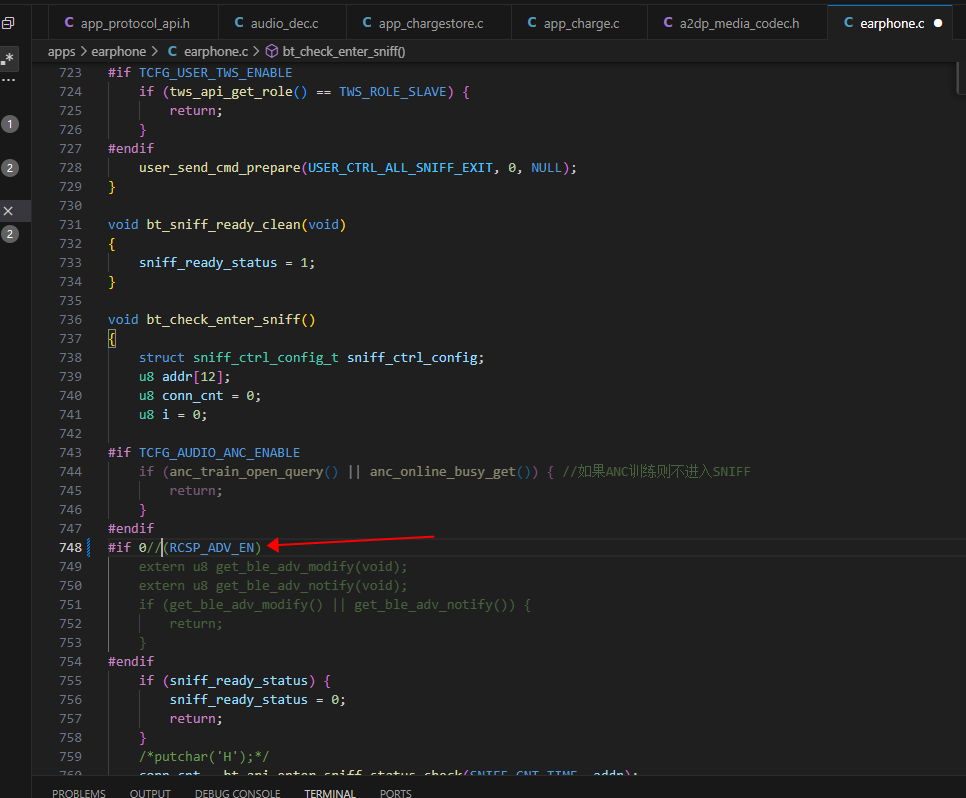Click conn_cnt on line 740

click(192, 396)
